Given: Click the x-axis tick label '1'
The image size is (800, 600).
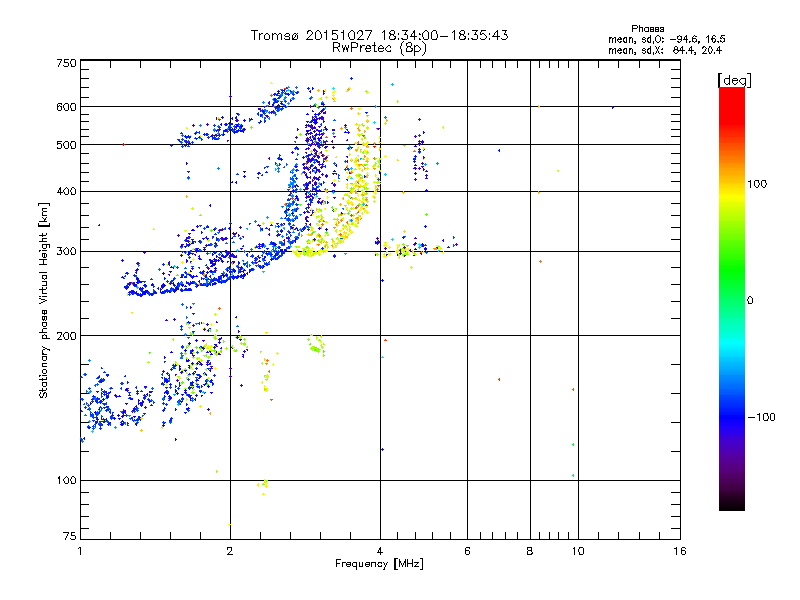Looking at the screenshot, I should [80, 551].
